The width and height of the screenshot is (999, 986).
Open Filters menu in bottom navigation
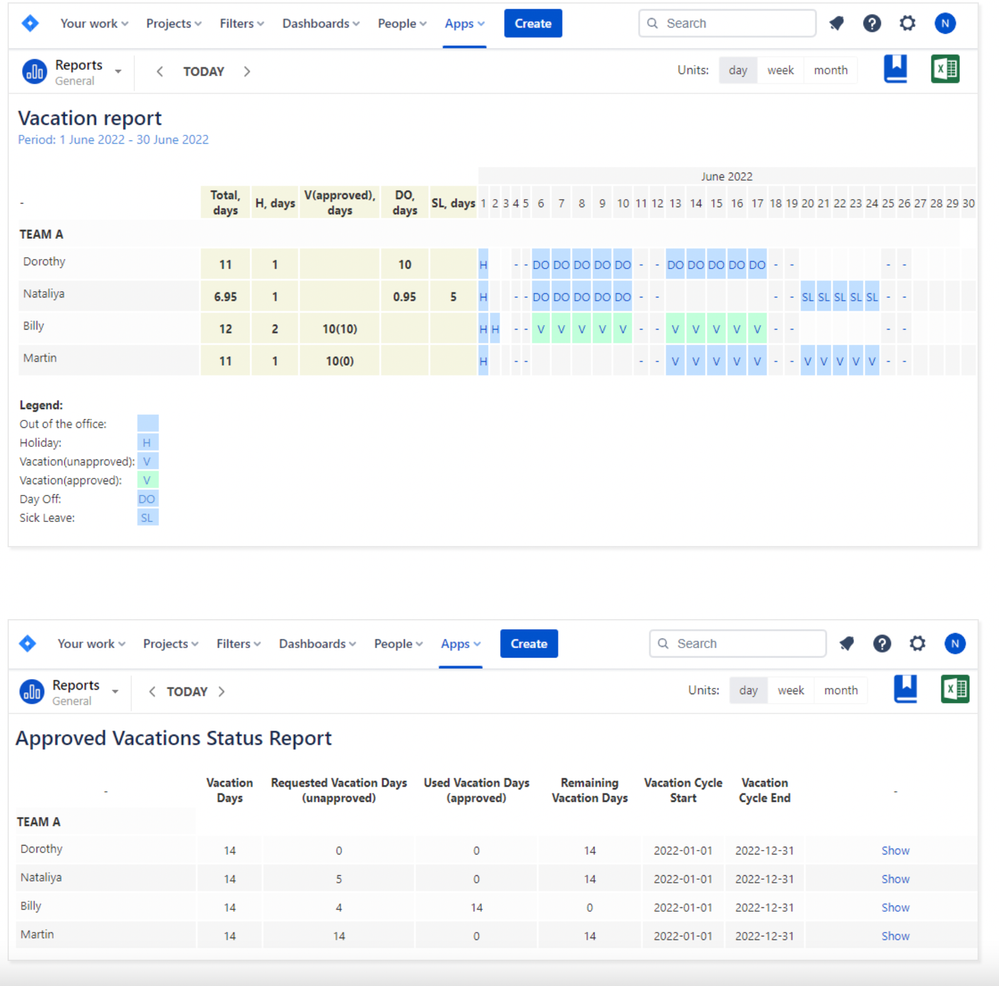coord(238,643)
